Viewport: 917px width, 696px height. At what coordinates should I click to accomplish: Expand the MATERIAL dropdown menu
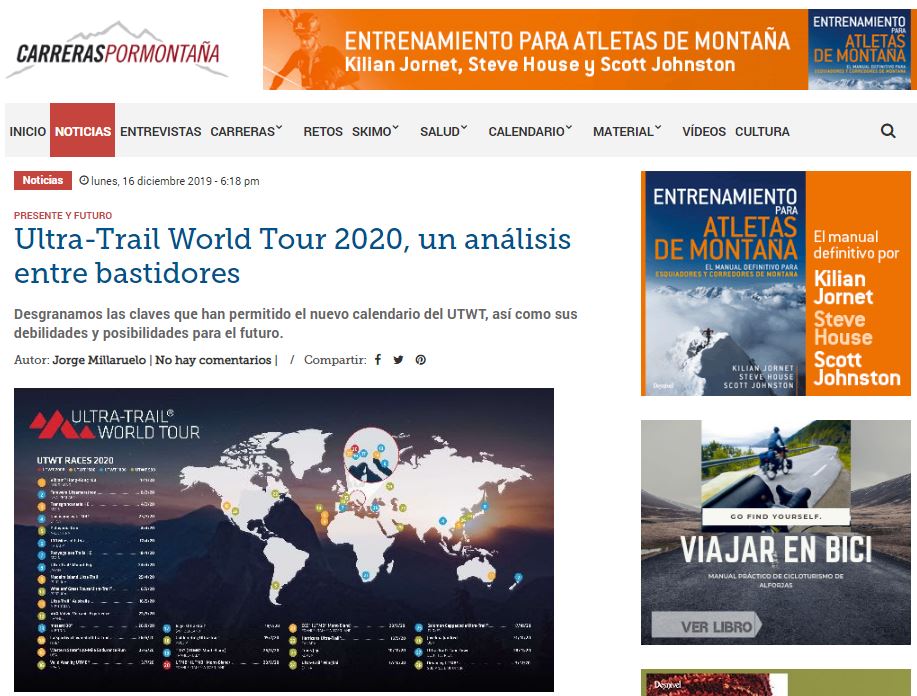pyautogui.click(x=627, y=132)
